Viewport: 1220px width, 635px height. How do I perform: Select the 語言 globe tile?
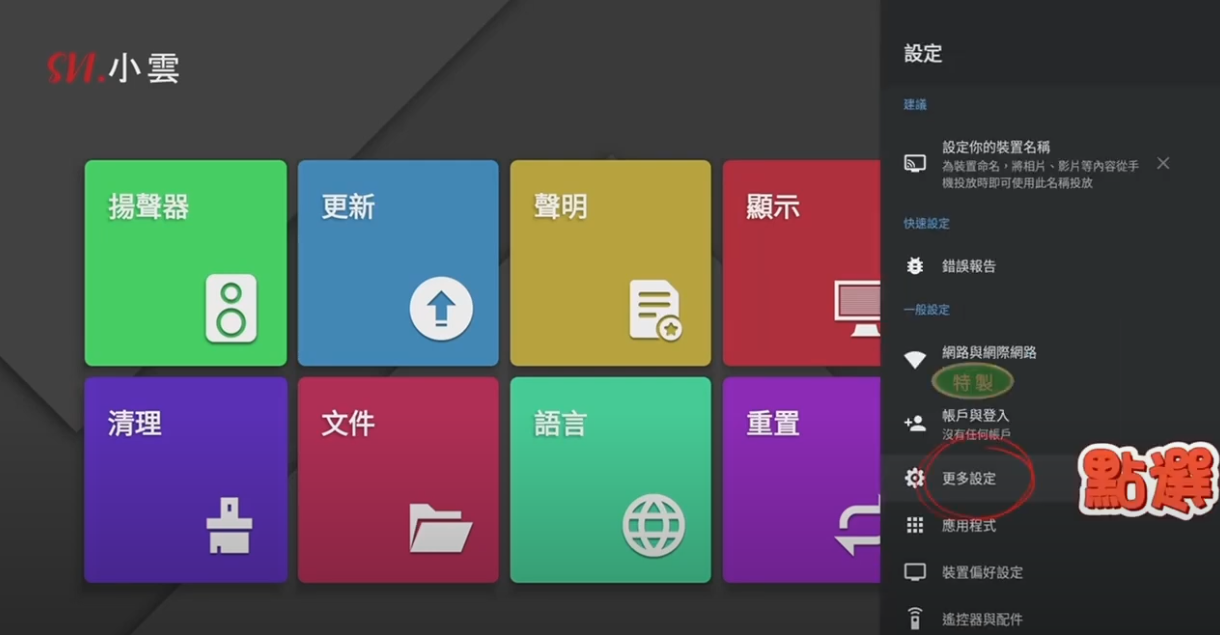(610, 479)
